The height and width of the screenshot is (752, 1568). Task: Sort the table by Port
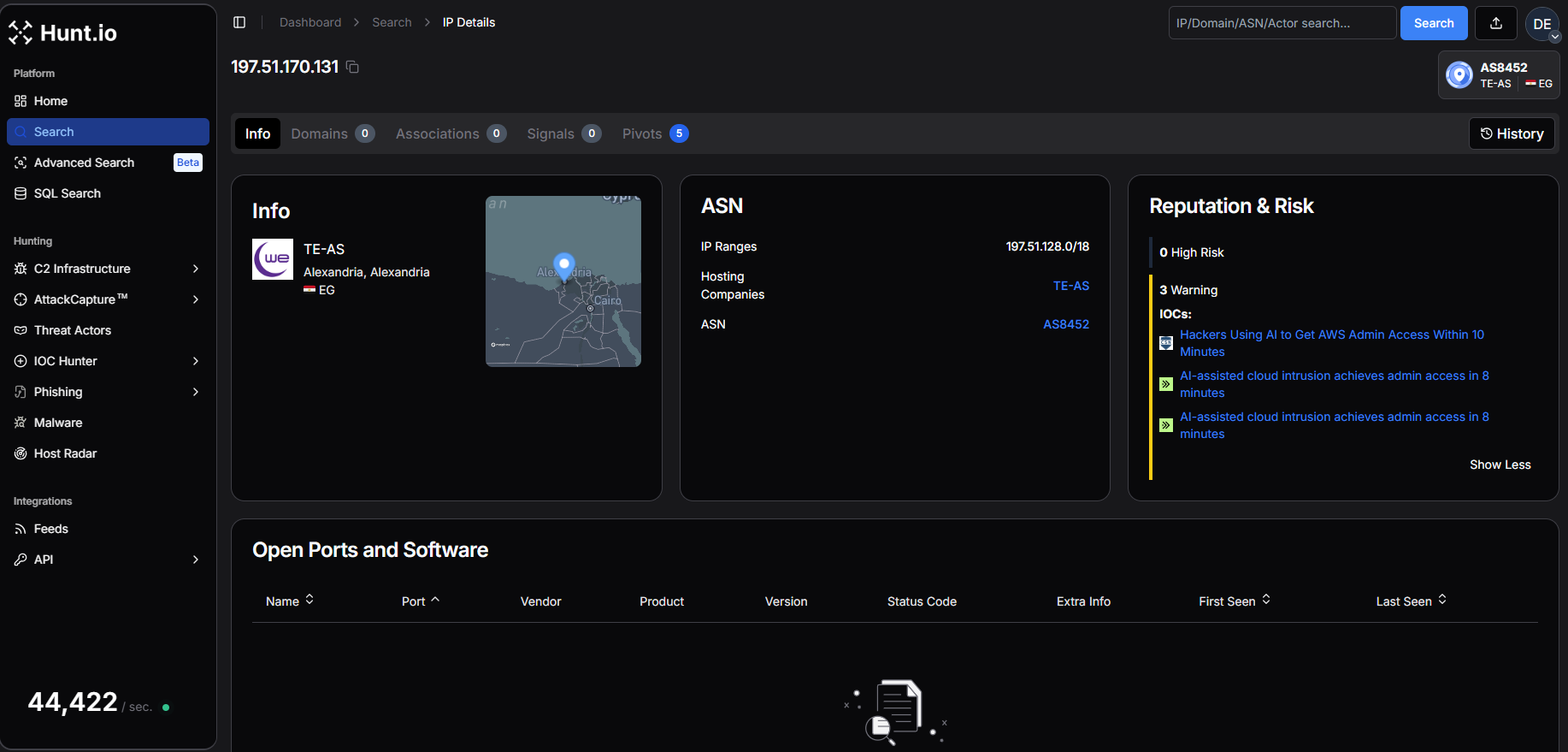[421, 601]
